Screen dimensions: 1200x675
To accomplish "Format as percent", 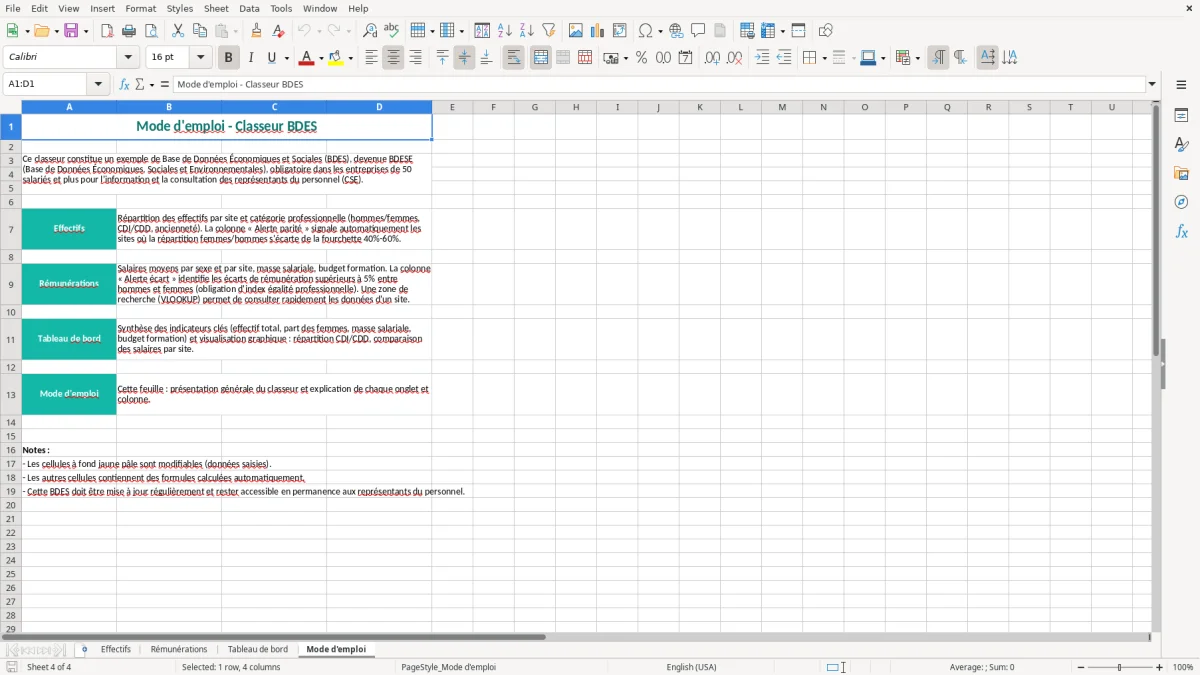I will [641, 58].
